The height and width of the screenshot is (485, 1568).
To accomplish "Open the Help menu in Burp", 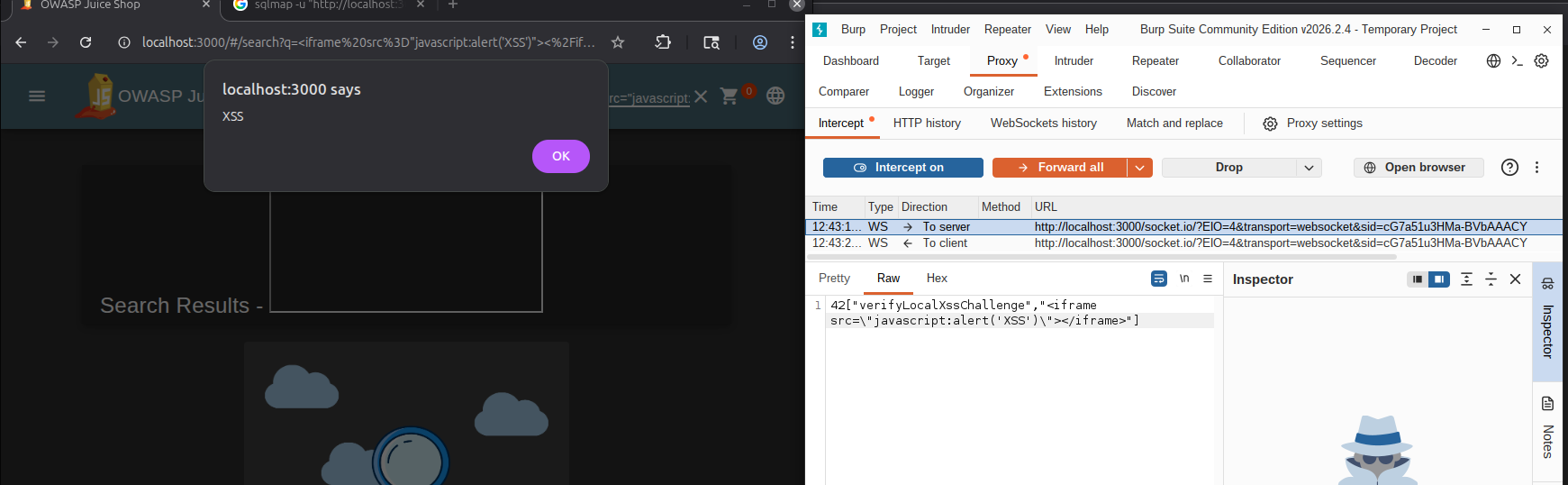I will [x=1097, y=29].
